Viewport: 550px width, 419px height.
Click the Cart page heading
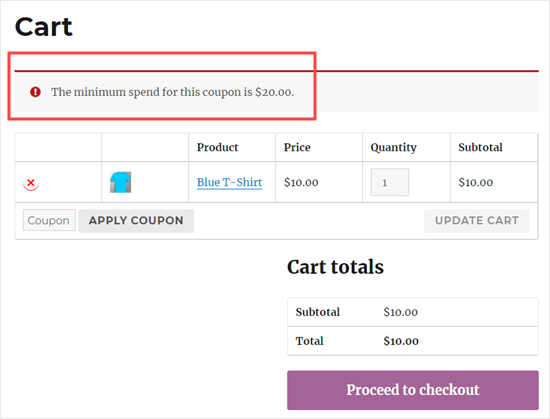coord(44,27)
